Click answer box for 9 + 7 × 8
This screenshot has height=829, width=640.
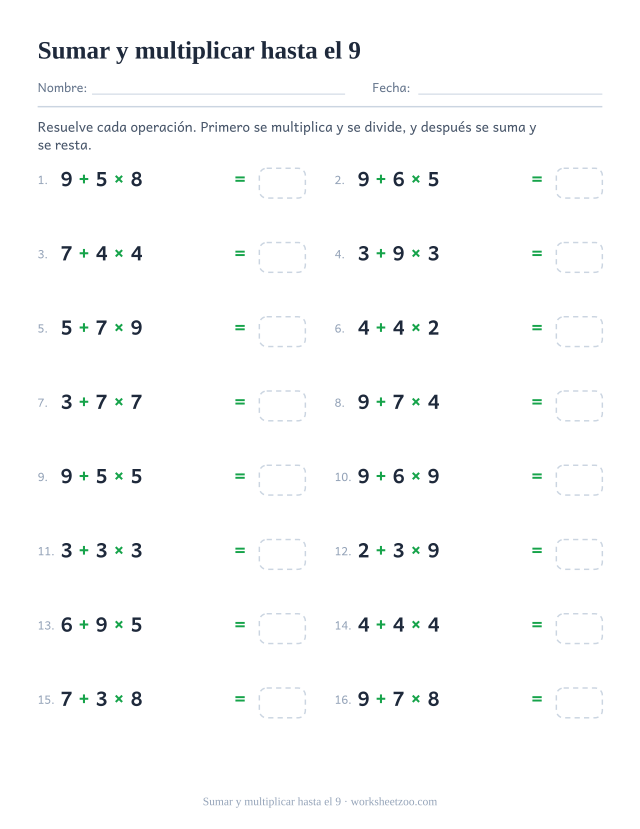tap(579, 703)
